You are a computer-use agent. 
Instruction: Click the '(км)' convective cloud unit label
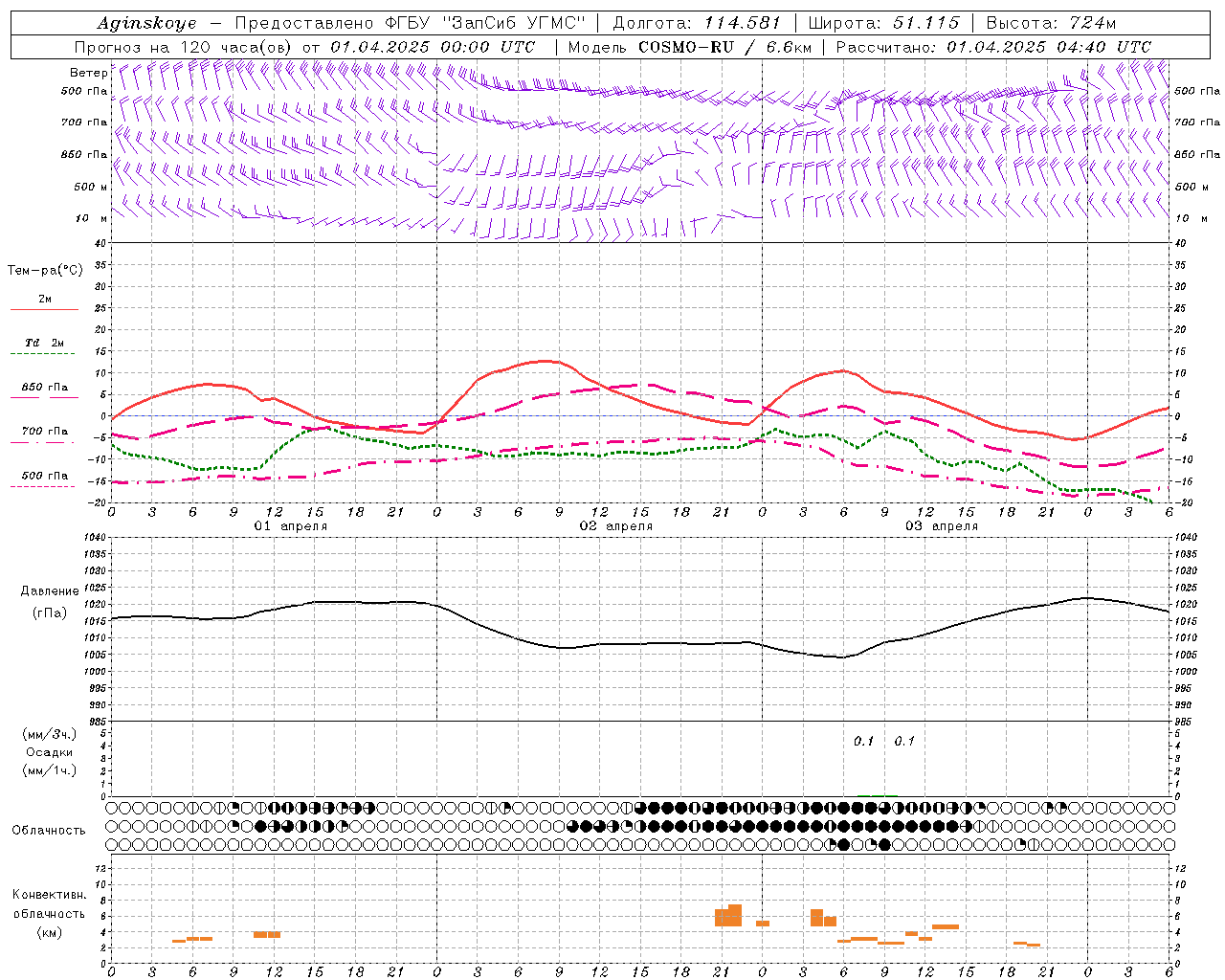50,932
